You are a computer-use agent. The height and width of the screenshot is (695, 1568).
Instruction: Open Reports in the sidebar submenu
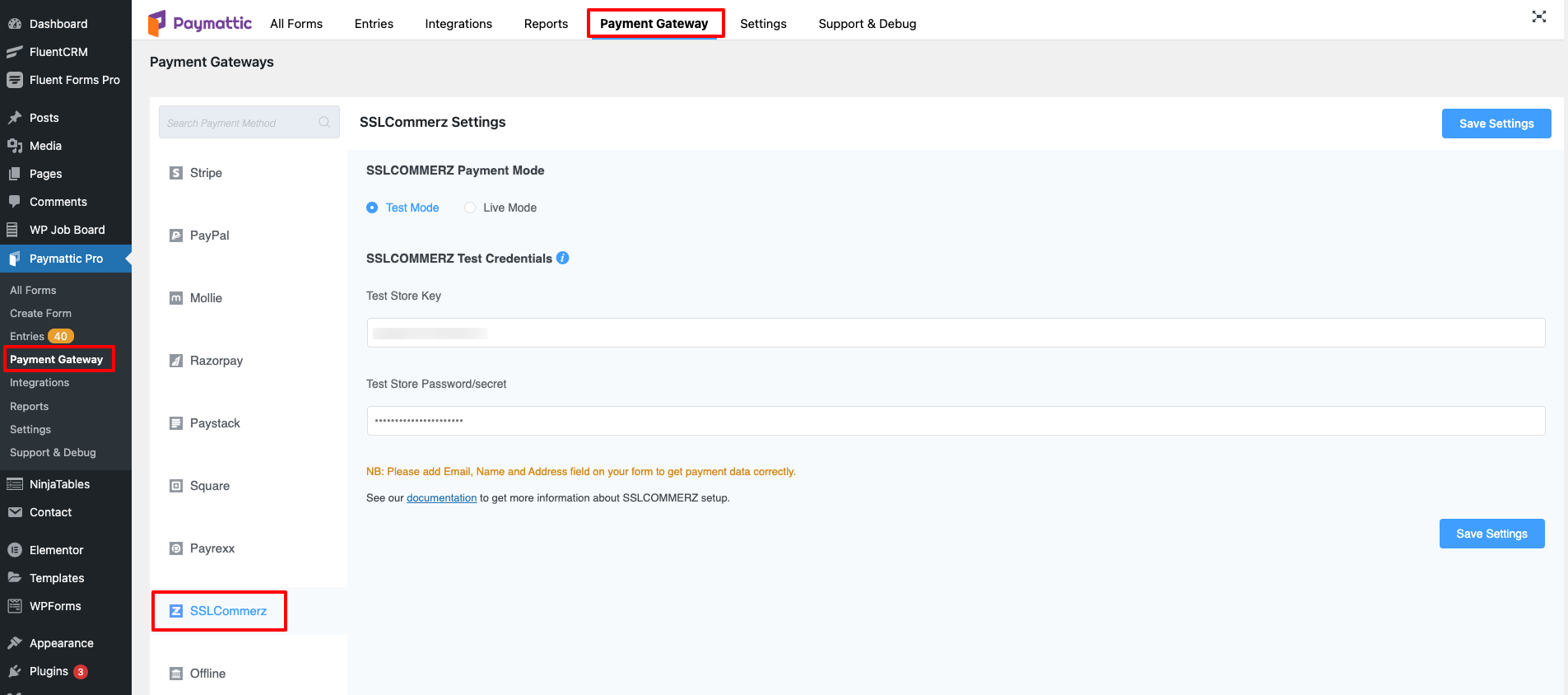29,407
